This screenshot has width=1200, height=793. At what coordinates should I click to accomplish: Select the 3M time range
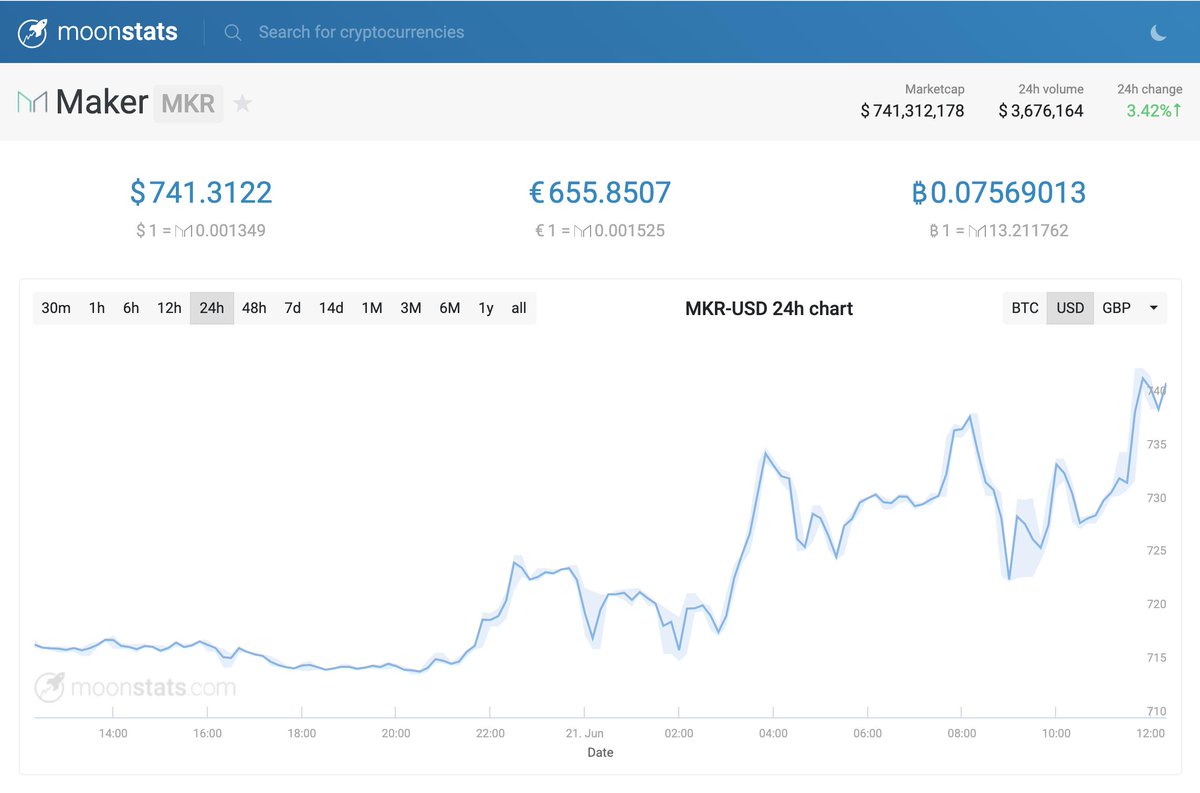[411, 308]
